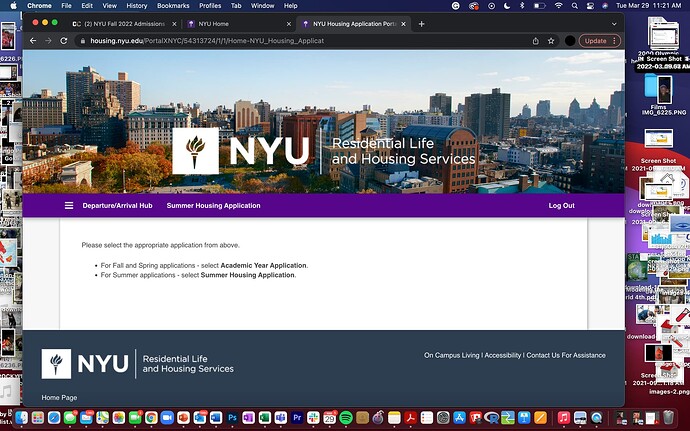Open Summer Housing Application link

pyautogui.click(x=213, y=206)
